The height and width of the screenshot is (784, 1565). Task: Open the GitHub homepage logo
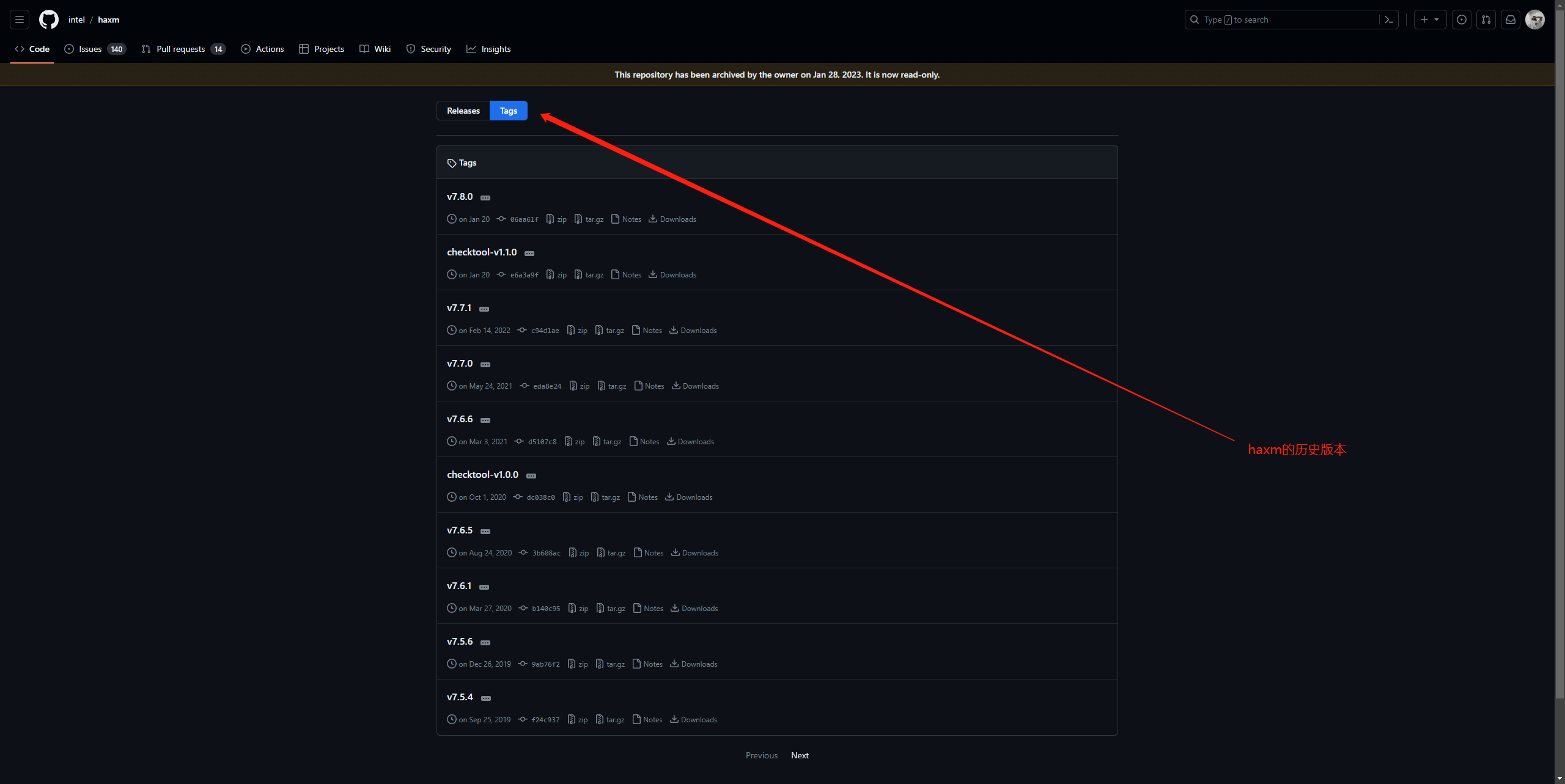coord(48,20)
